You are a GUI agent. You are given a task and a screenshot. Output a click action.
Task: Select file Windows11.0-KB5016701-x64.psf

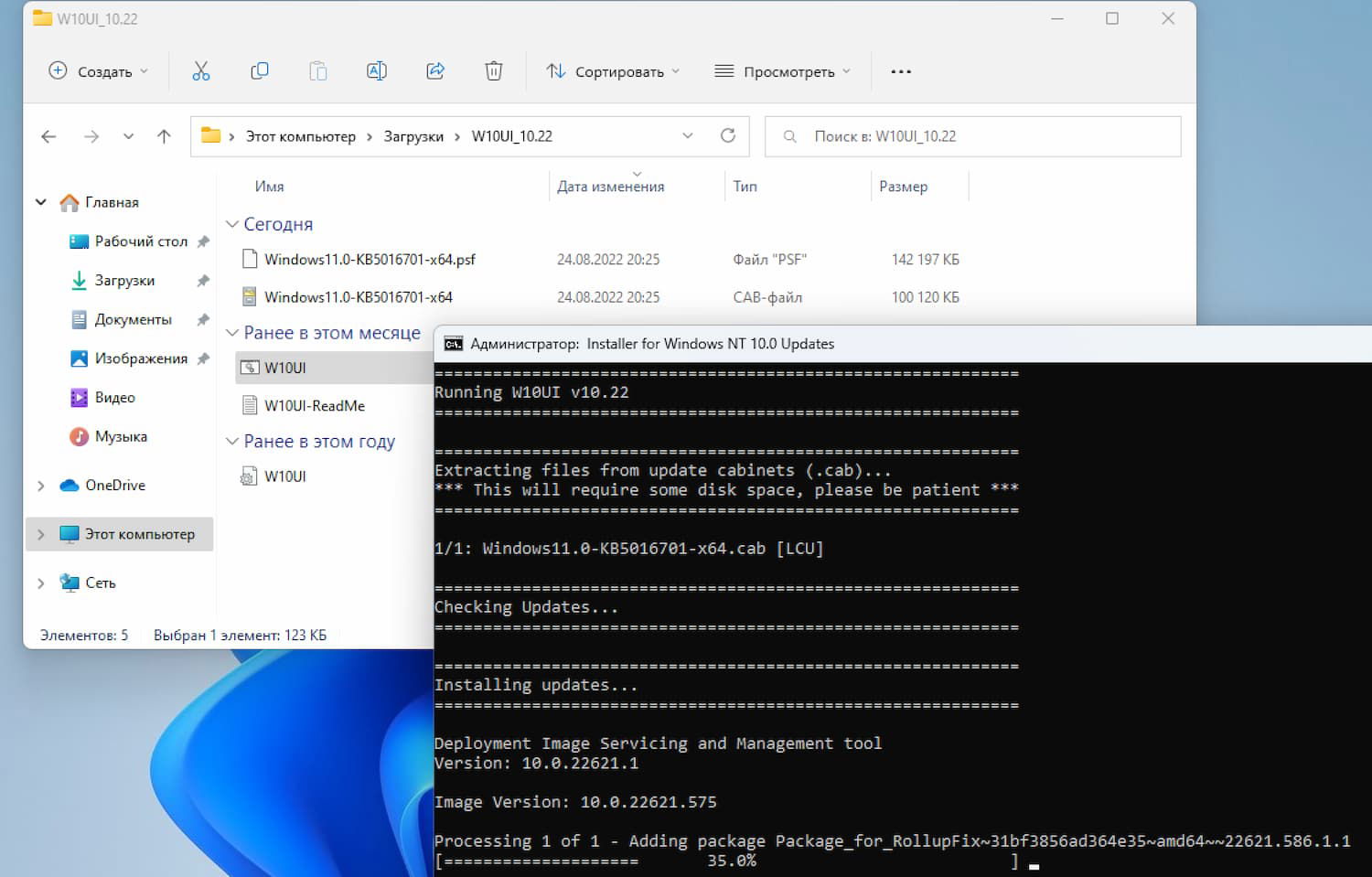[x=370, y=260]
